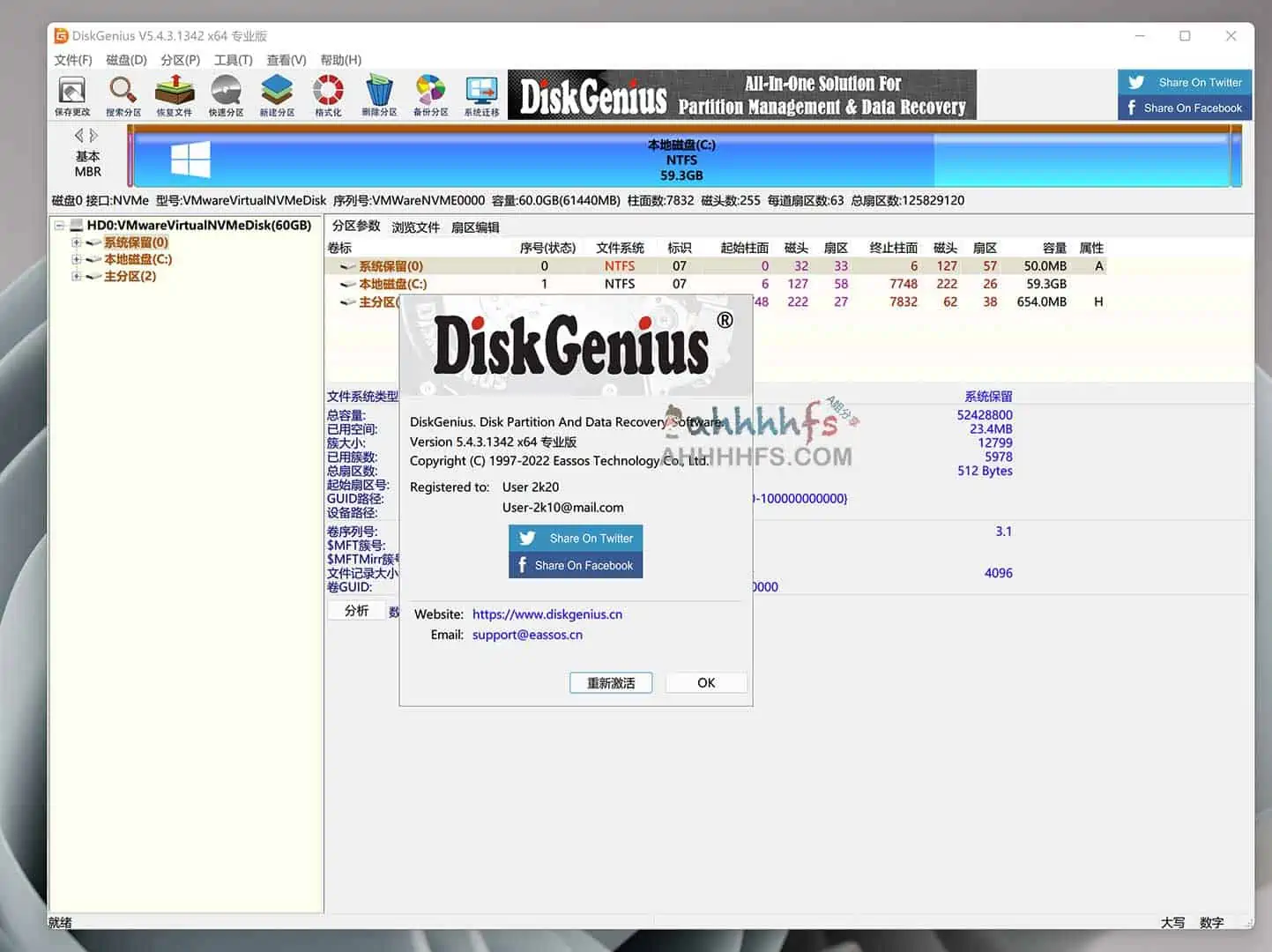Open the 查看(V) menu
This screenshot has height=952, width=1272.
coord(286,60)
